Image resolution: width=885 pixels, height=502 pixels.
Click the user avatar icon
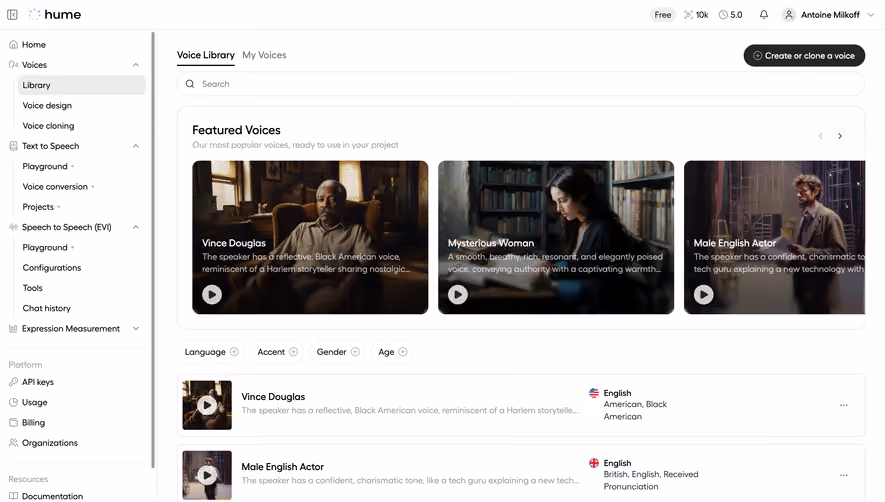click(789, 15)
